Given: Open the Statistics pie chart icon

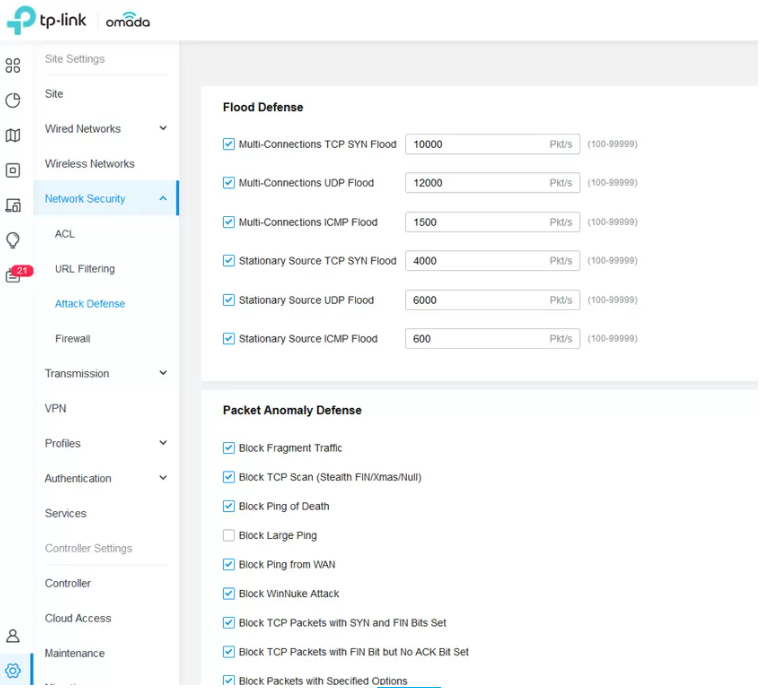Looking at the screenshot, I should tap(13, 101).
